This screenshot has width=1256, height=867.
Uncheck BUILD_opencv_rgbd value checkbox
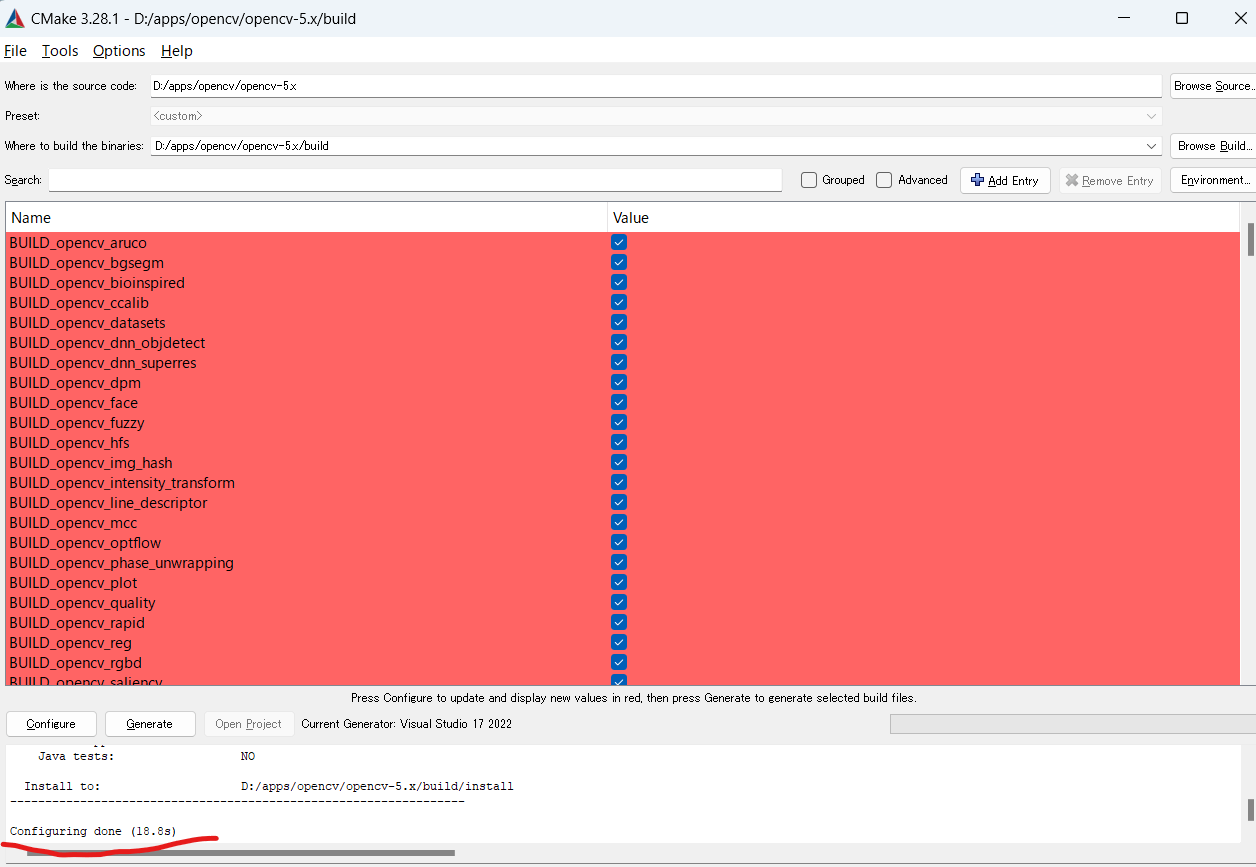[619, 662]
